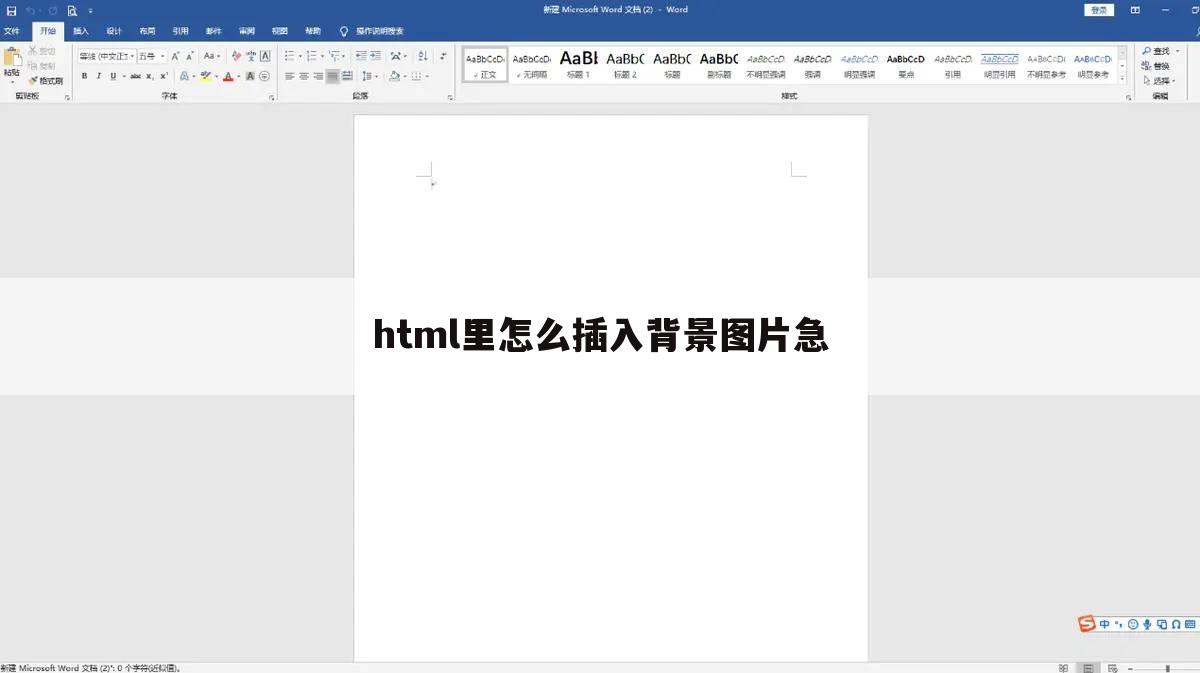
Task: Open the Replace (替换) dialog
Action: pos(1156,65)
